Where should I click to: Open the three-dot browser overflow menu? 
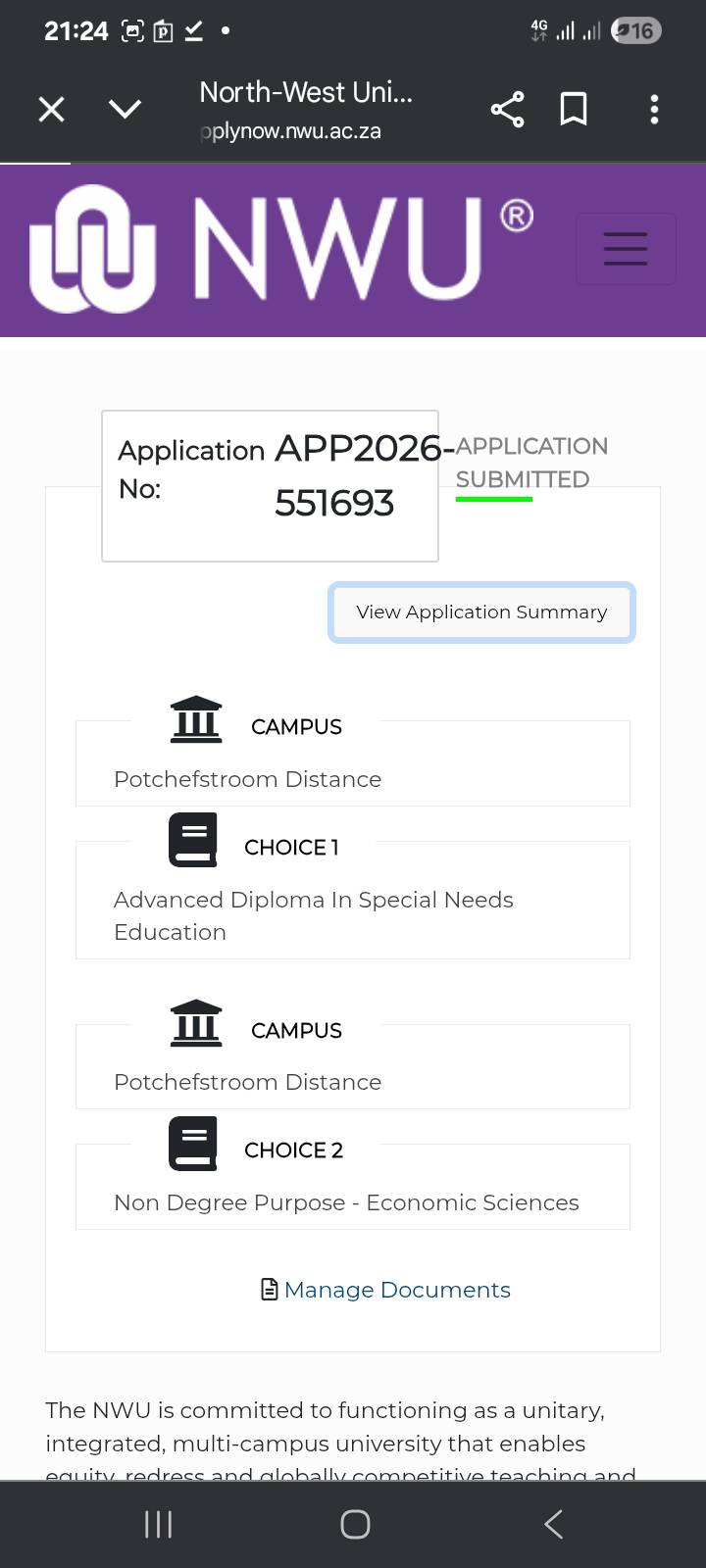[654, 109]
